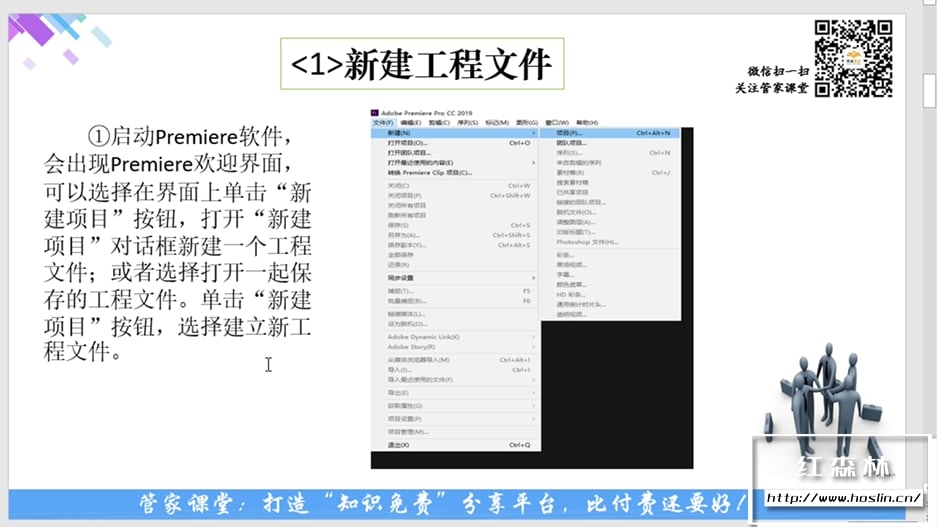The image size is (937, 527).
Task: Select 素材箱(B) Ctrl+/ in submenu
Action: 610,173
